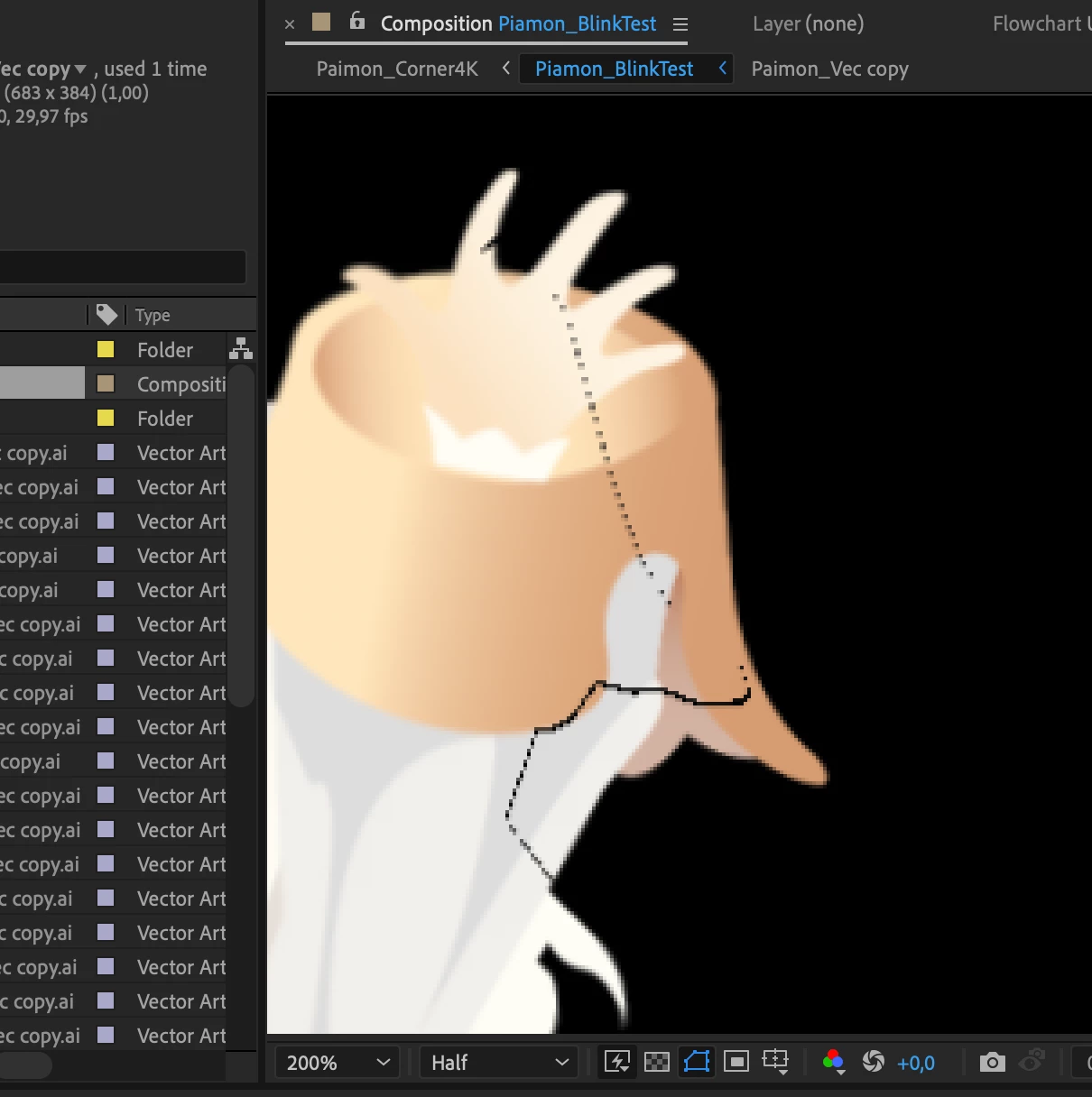Click the Project panel vertical scrollbar
This screenshot has height=1097, width=1092.
(x=241, y=536)
